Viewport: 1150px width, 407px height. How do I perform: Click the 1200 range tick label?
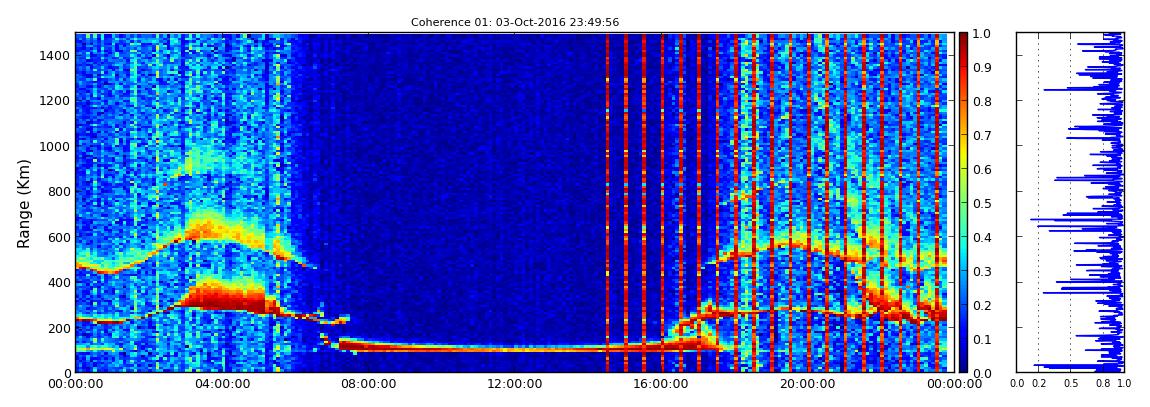coord(54,100)
